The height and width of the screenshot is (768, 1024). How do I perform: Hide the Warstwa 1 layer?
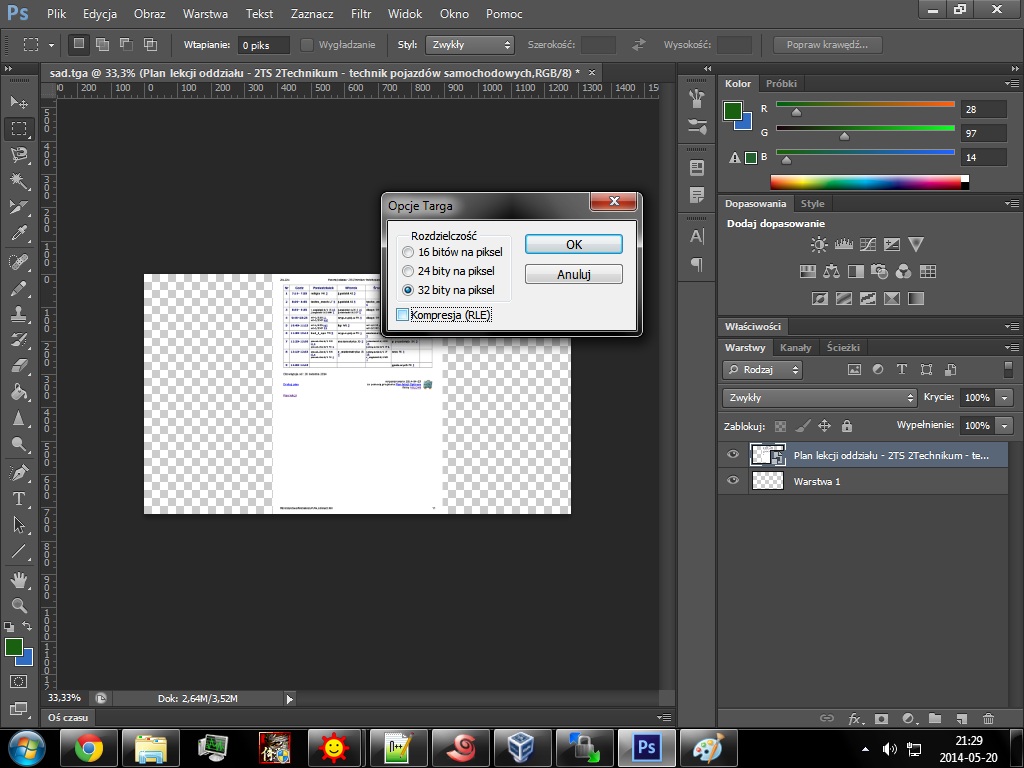tap(733, 481)
